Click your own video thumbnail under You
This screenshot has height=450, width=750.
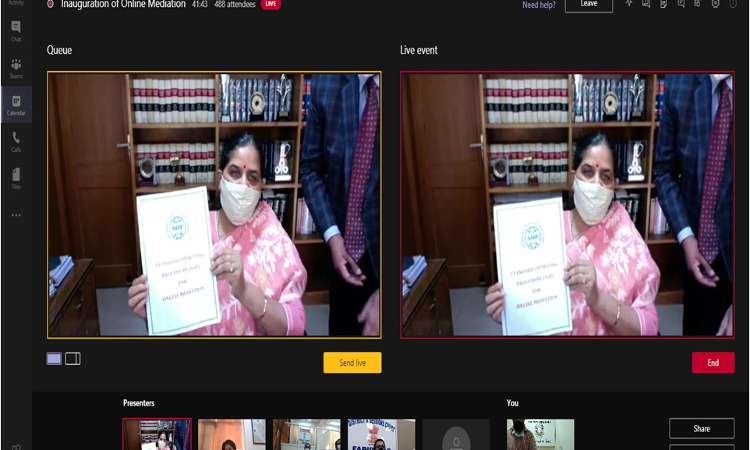pos(540,434)
